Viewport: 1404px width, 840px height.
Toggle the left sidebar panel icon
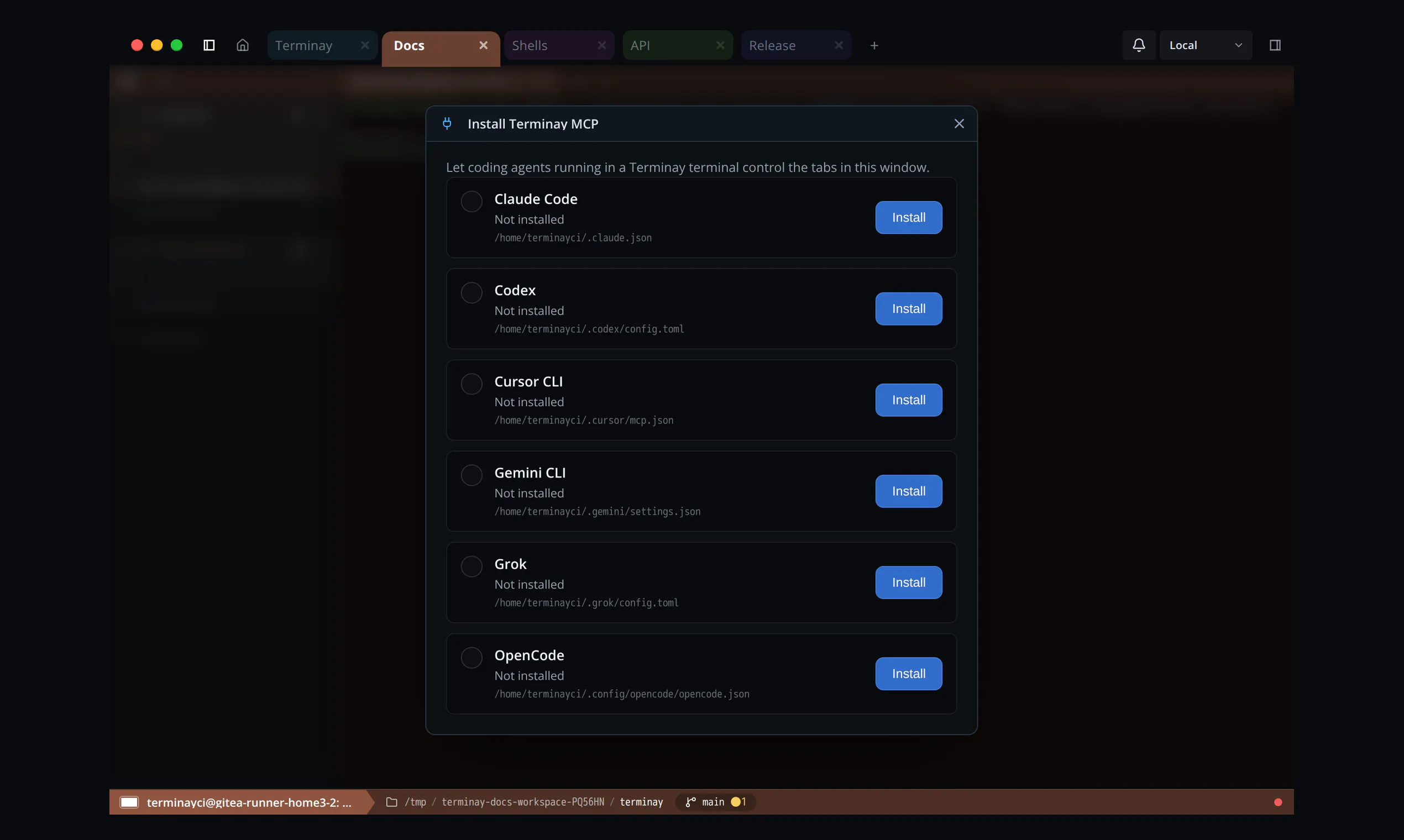tap(209, 45)
